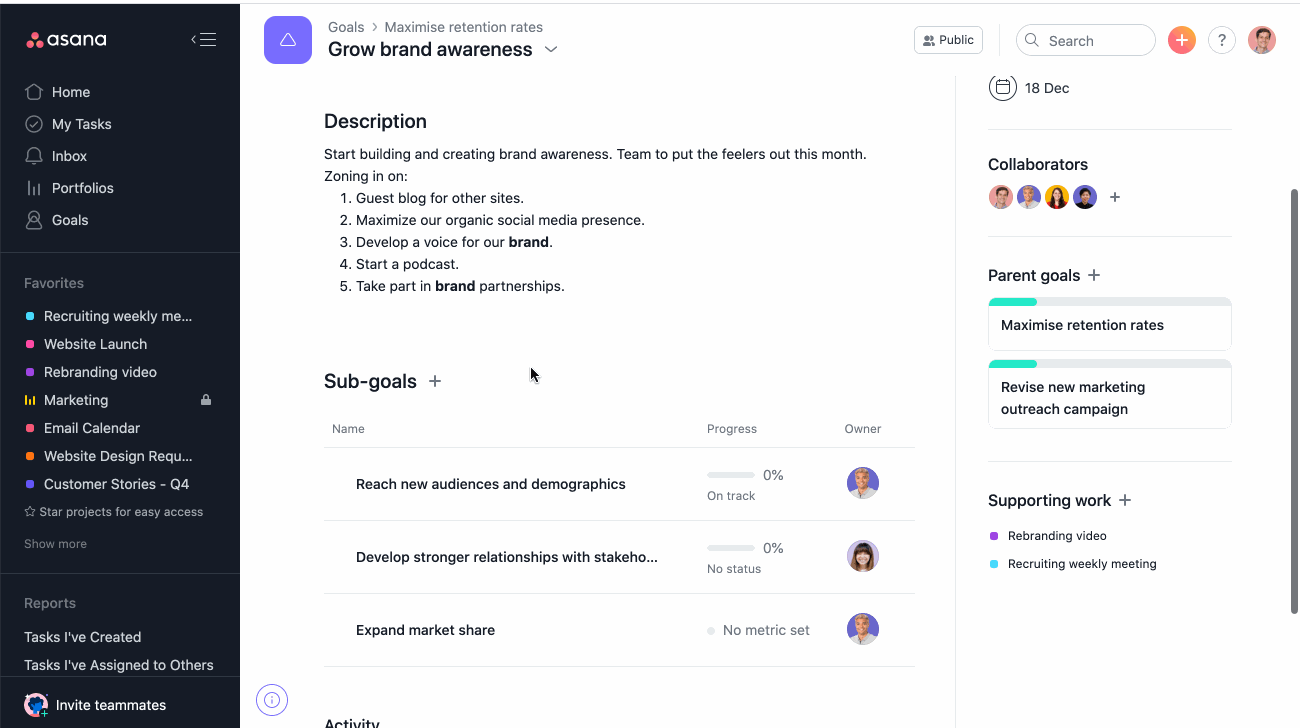This screenshot has height=728, width=1300.
Task: Add a parent goal with plus icon
Action: tap(1094, 275)
